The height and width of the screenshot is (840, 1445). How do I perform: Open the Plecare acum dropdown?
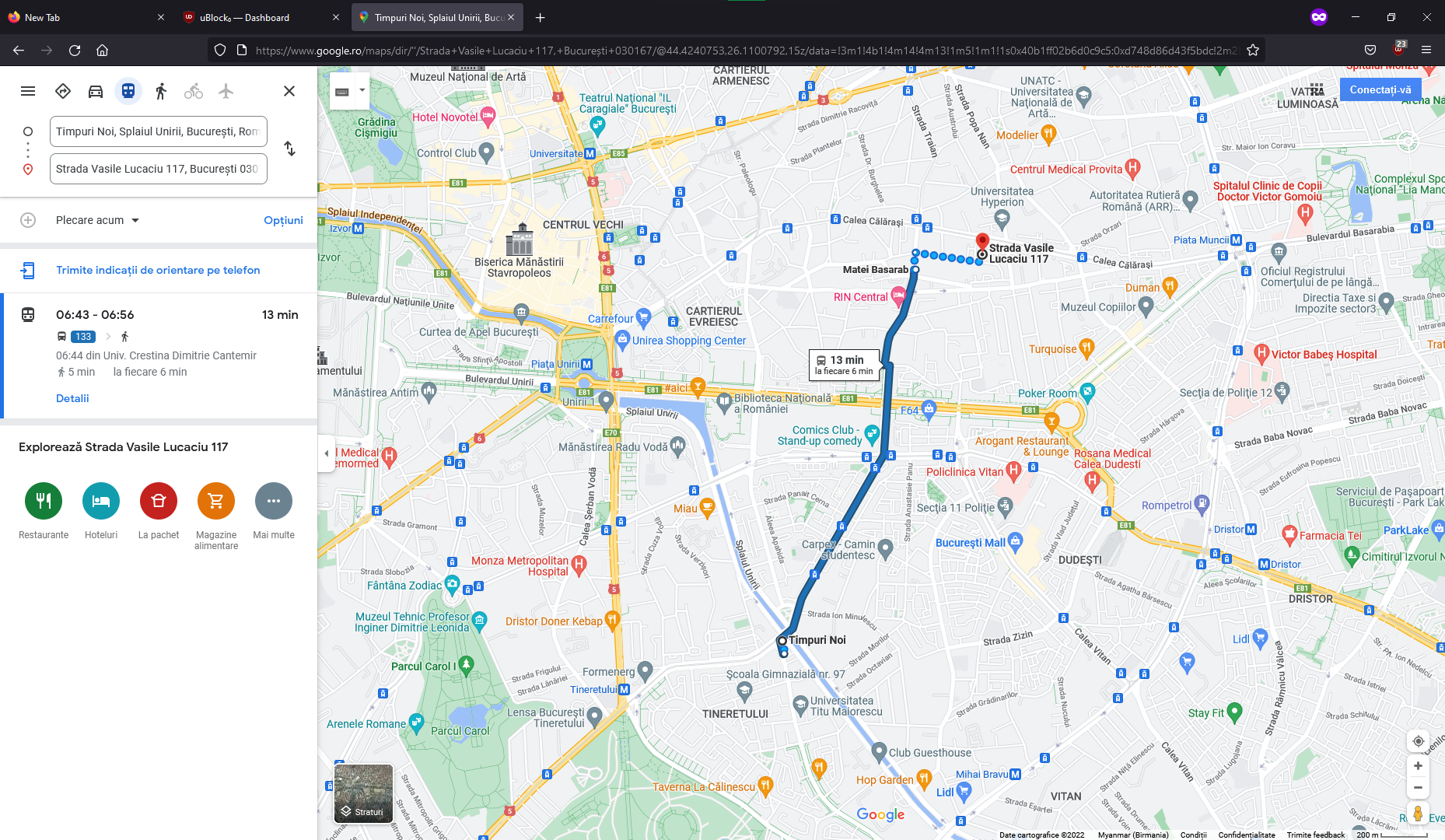click(x=97, y=220)
